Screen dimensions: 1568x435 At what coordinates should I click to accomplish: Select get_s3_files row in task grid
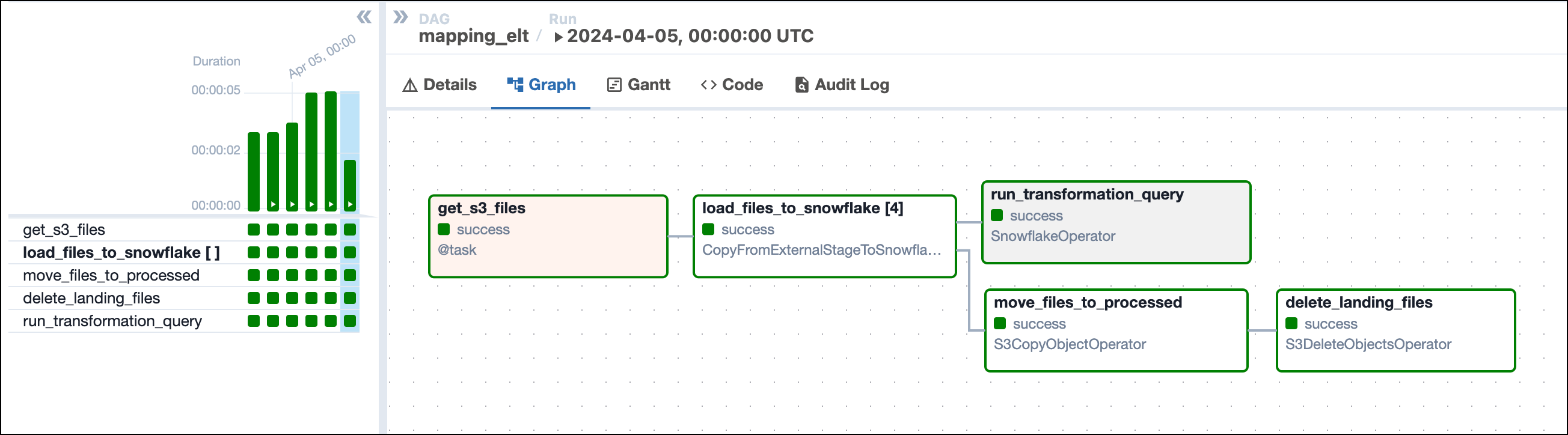[64, 230]
